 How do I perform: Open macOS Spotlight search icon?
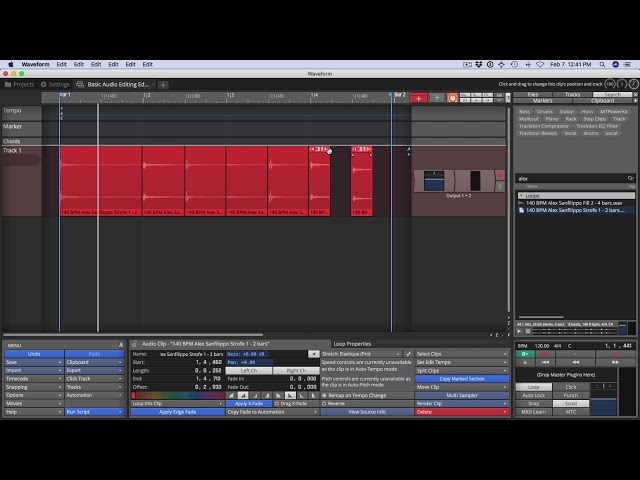pyautogui.click(x=602, y=64)
